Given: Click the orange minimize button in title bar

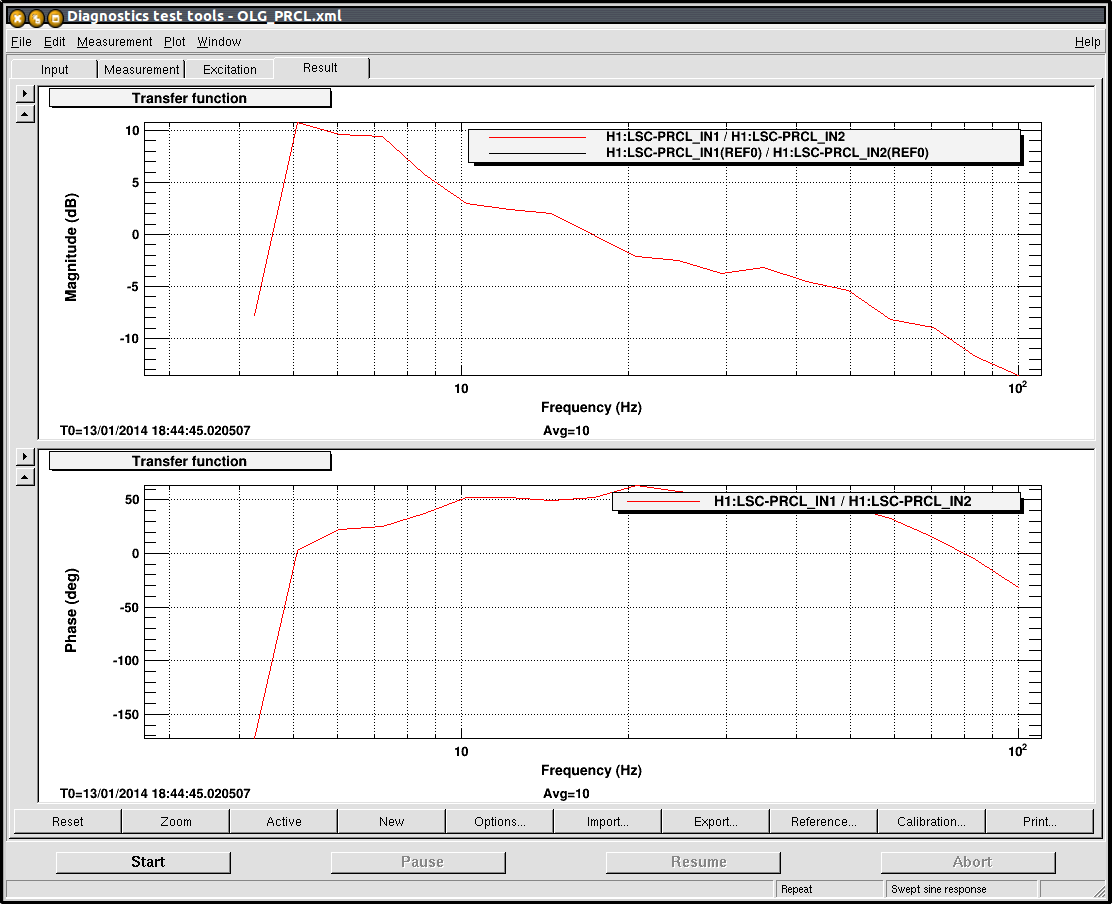Looking at the screenshot, I should (36, 18).
